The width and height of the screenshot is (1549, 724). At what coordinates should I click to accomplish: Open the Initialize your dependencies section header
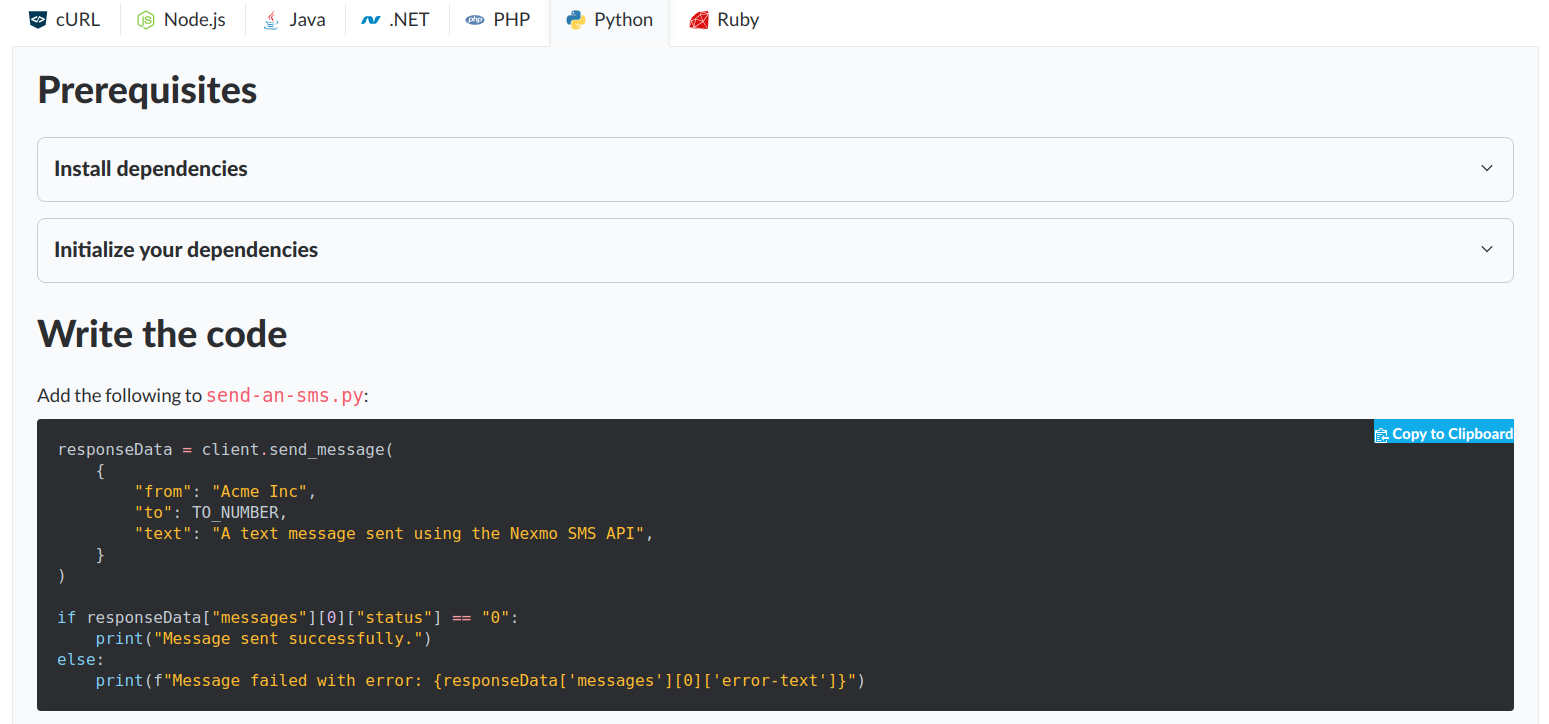coord(775,250)
